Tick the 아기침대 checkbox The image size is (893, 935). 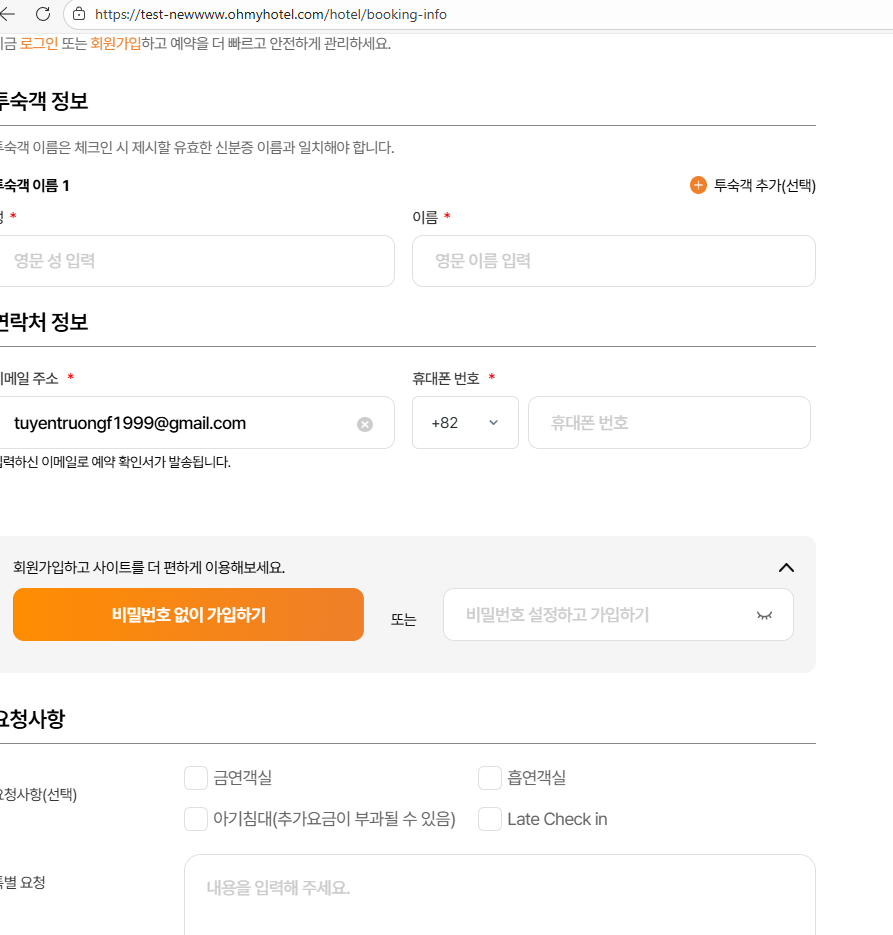[196, 819]
